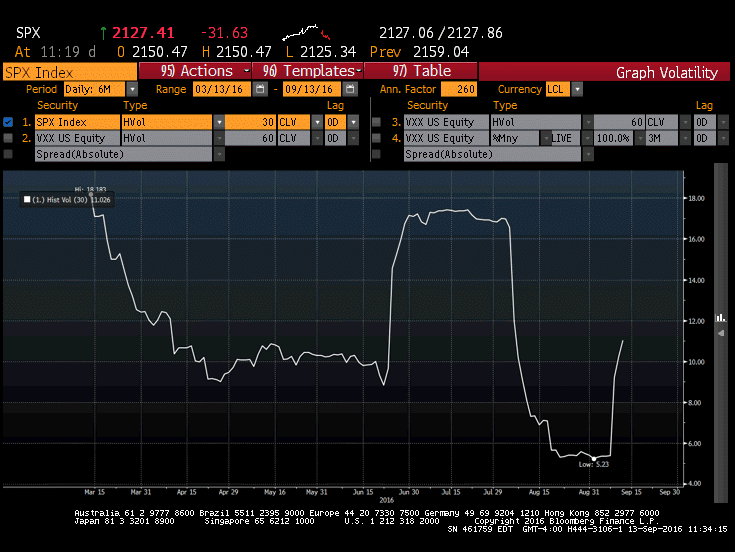Edit the Ann. Factor value 260

coord(459,89)
